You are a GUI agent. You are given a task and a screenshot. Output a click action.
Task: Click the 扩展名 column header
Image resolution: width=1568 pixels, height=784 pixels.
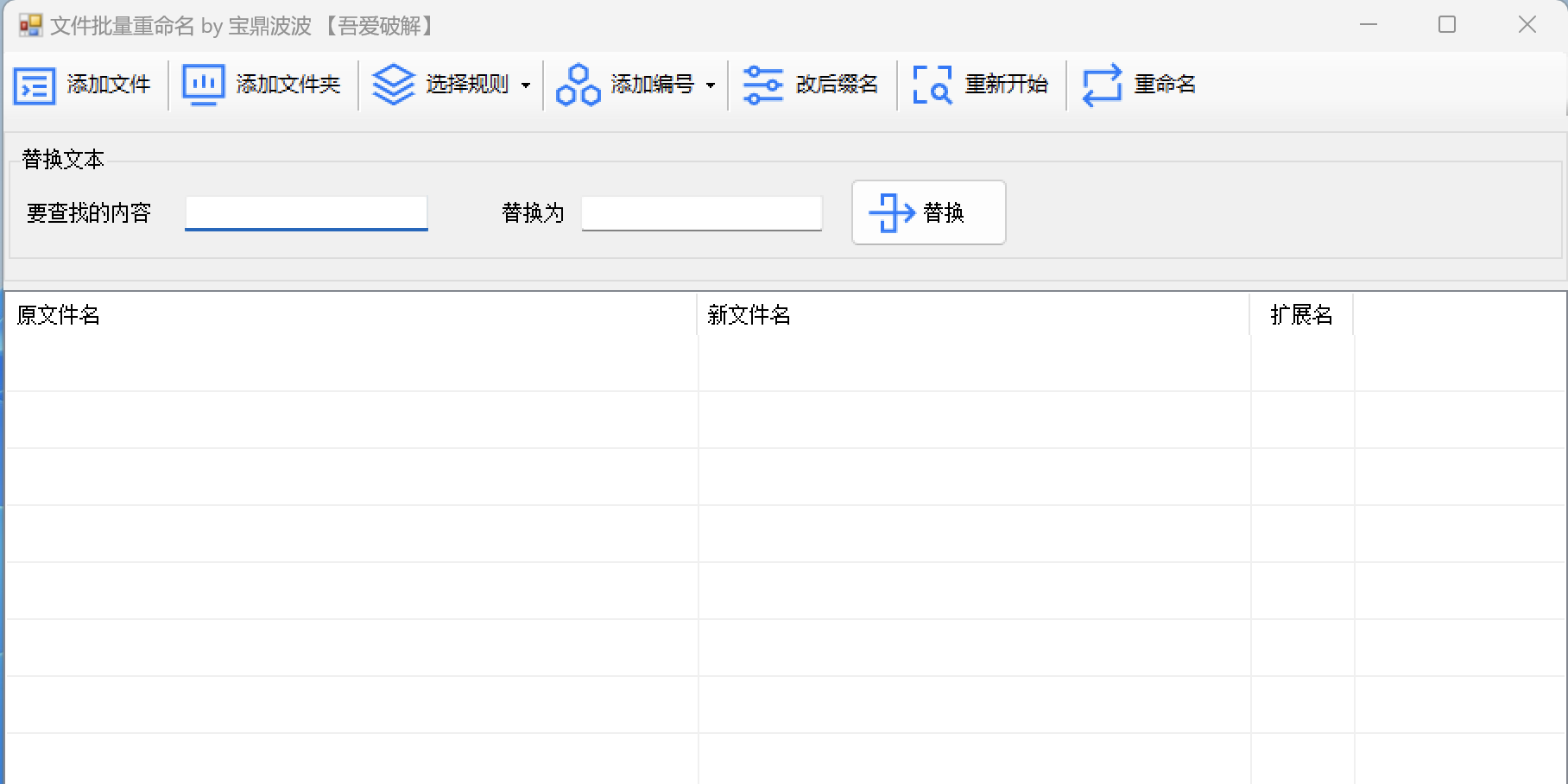point(1302,314)
